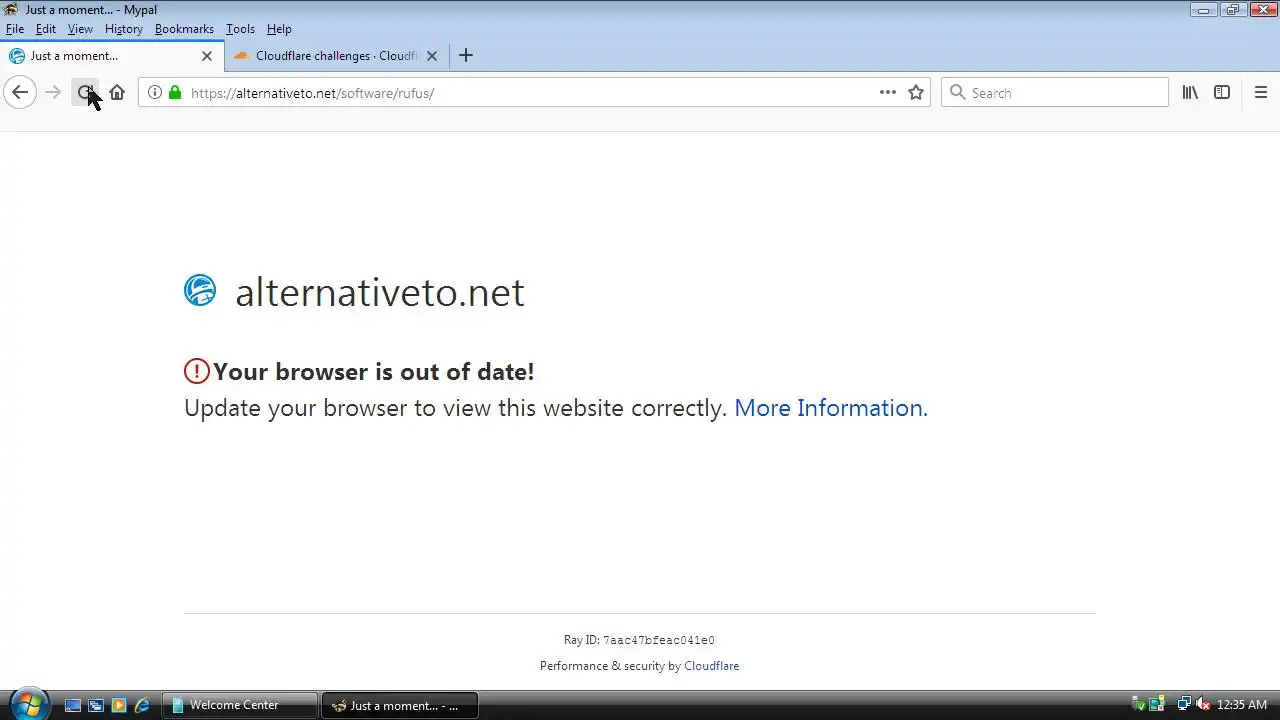
Task: Open the Tools menu
Action: pos(240,29)
